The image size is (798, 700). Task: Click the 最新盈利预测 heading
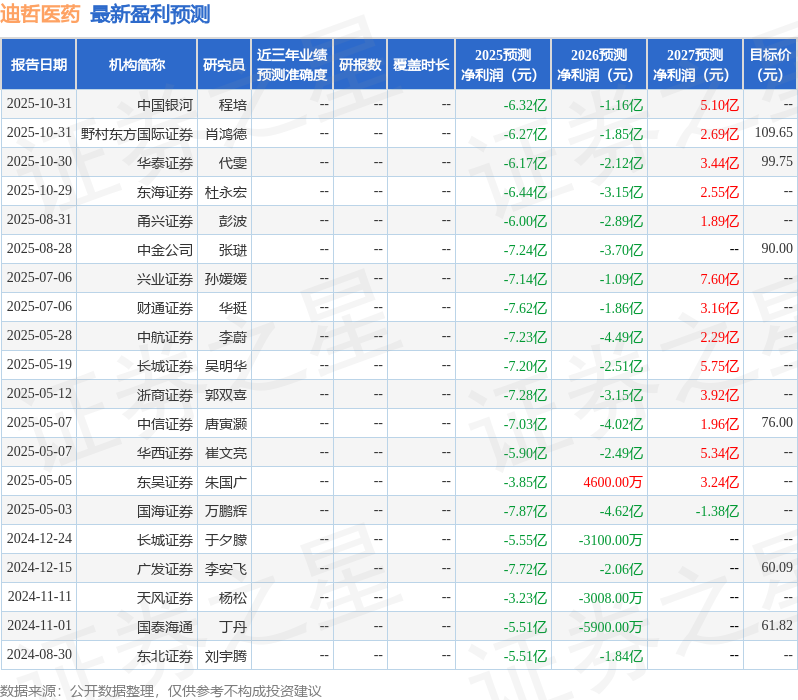click(x=150, y=14)
